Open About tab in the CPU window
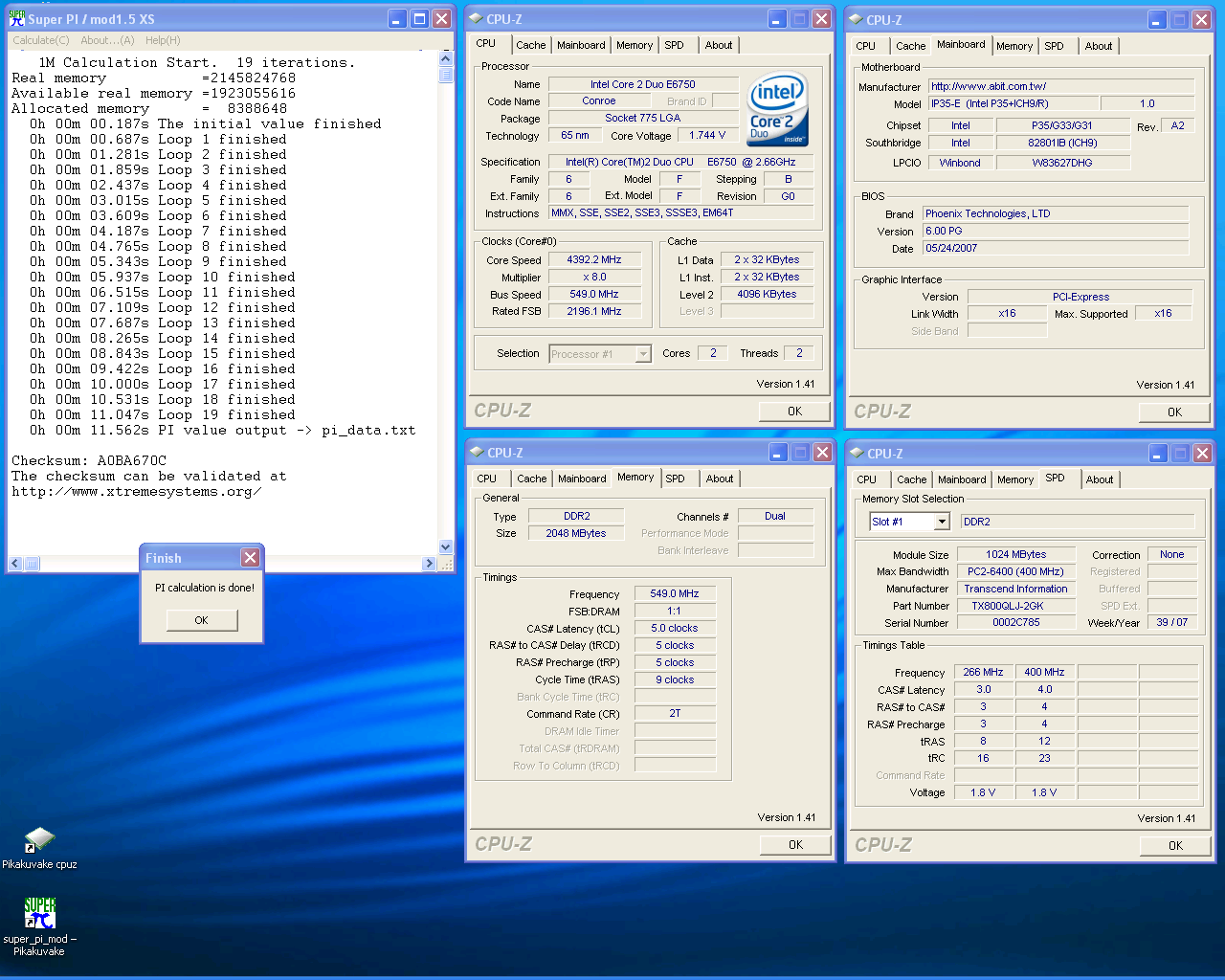This screenshot has width=1225, height=980. click(719, 45)
